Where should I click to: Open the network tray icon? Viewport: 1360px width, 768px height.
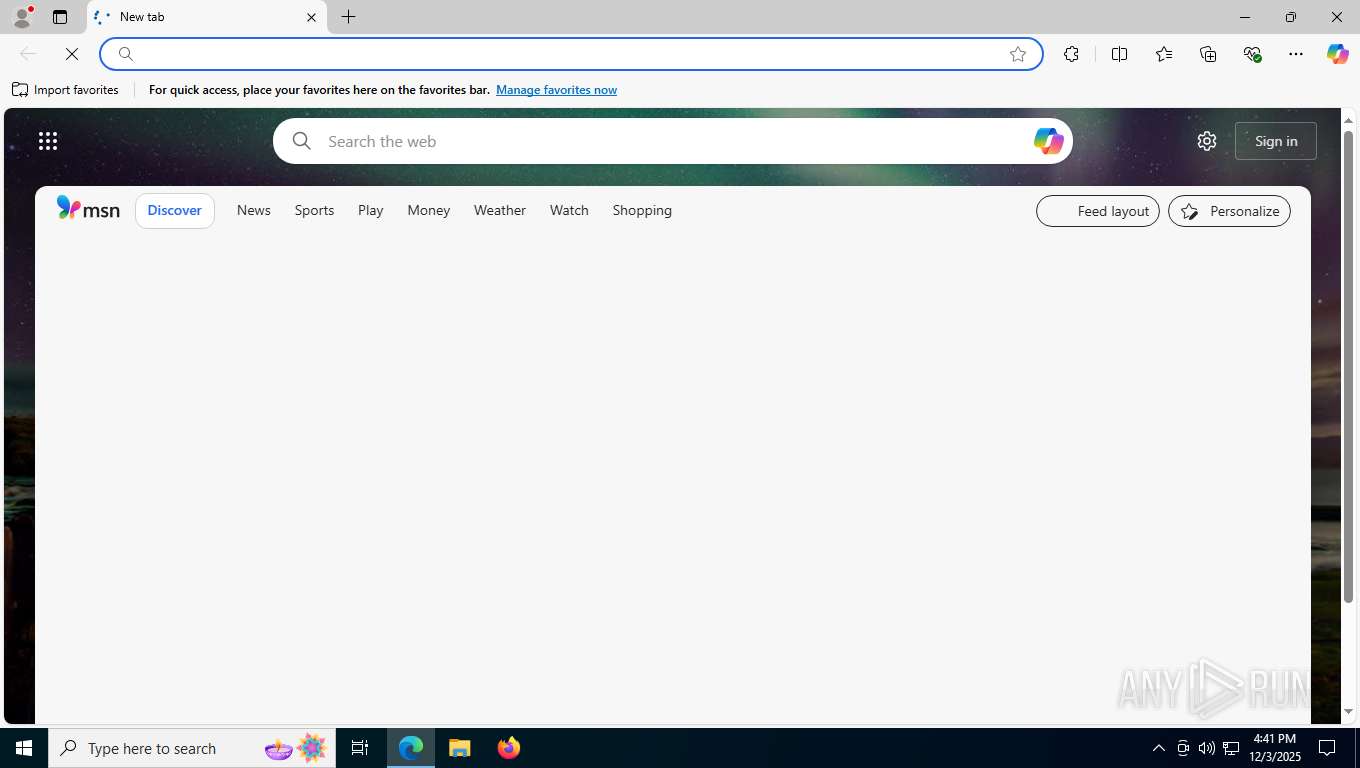click(1231, 748)
